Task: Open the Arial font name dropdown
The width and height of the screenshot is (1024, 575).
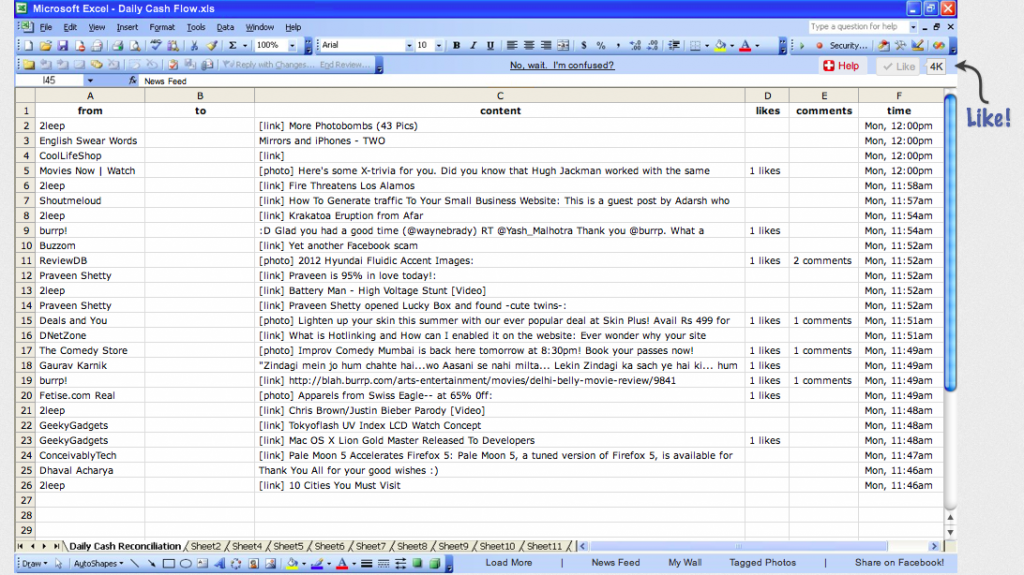Action: point(408,46)
